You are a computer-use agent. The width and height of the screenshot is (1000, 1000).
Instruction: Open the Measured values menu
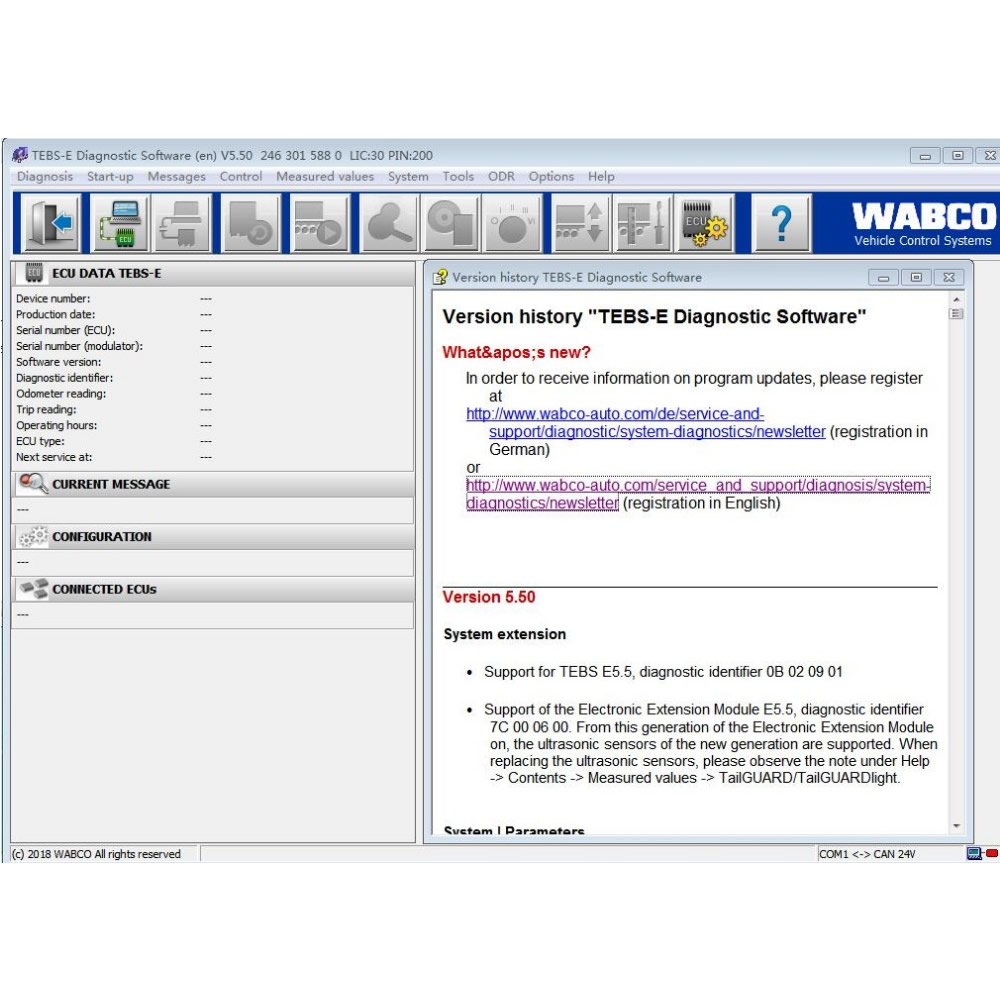[325, 176]
